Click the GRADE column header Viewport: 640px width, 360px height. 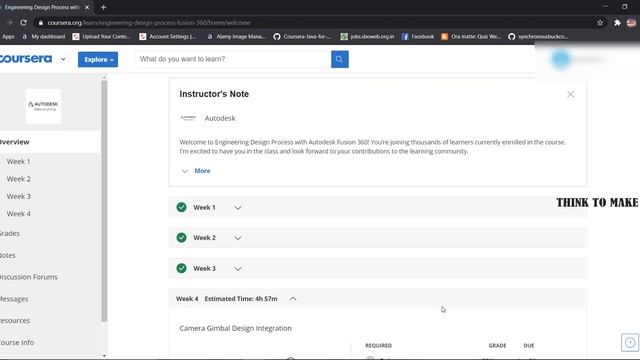click(x=497, y=345)
